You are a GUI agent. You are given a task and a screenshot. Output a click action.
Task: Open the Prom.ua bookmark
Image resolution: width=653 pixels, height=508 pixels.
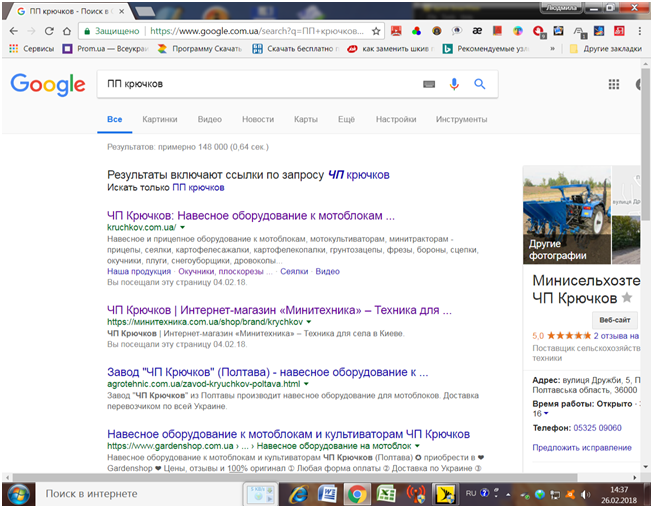tap(105, 49)
